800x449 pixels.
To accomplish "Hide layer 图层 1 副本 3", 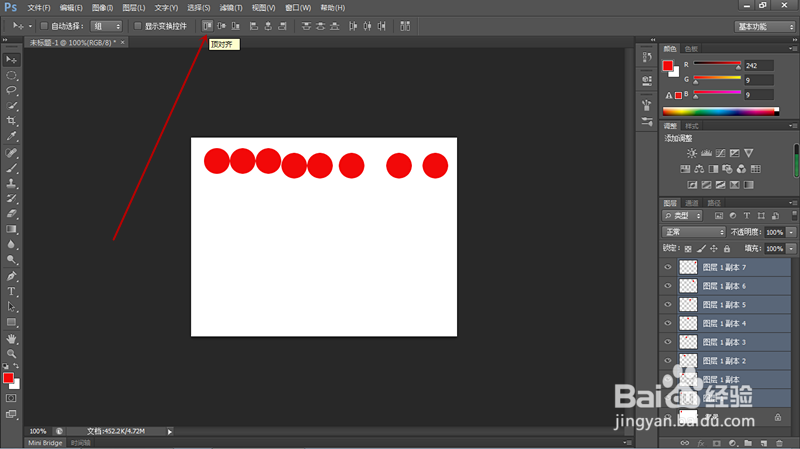I will coord(668,342).
